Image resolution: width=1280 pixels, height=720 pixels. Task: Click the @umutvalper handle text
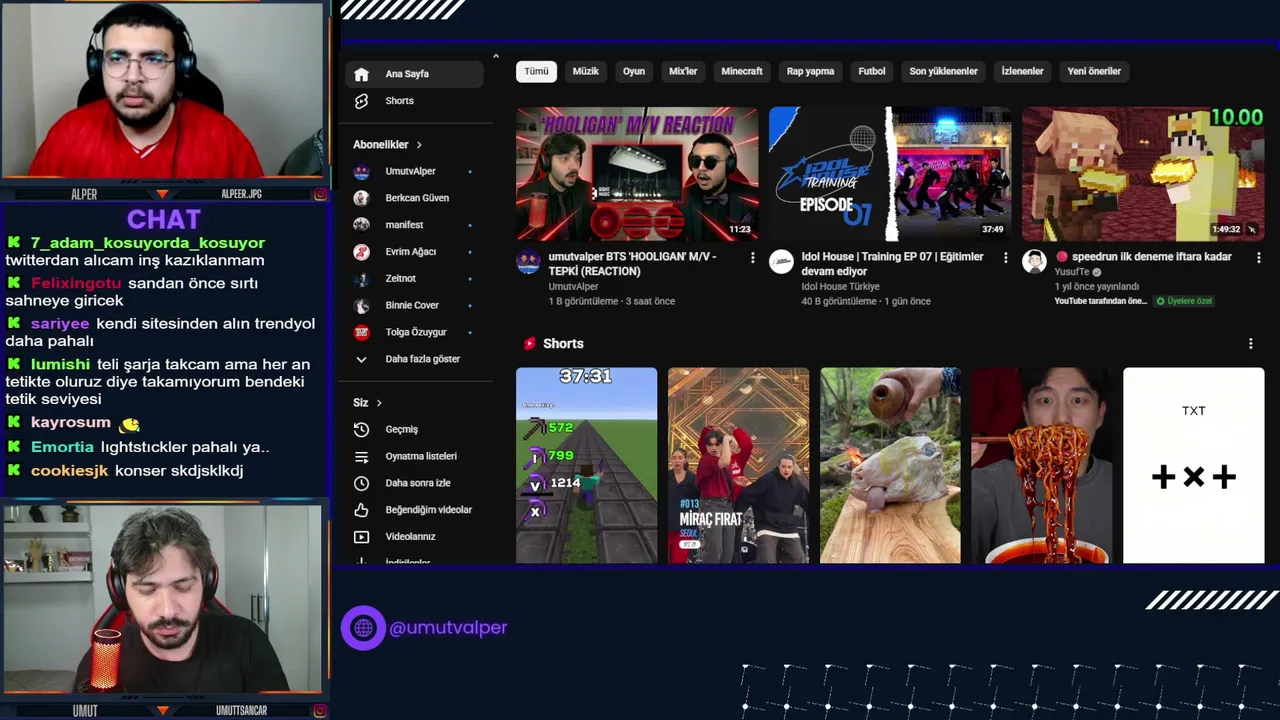(448, 628)
